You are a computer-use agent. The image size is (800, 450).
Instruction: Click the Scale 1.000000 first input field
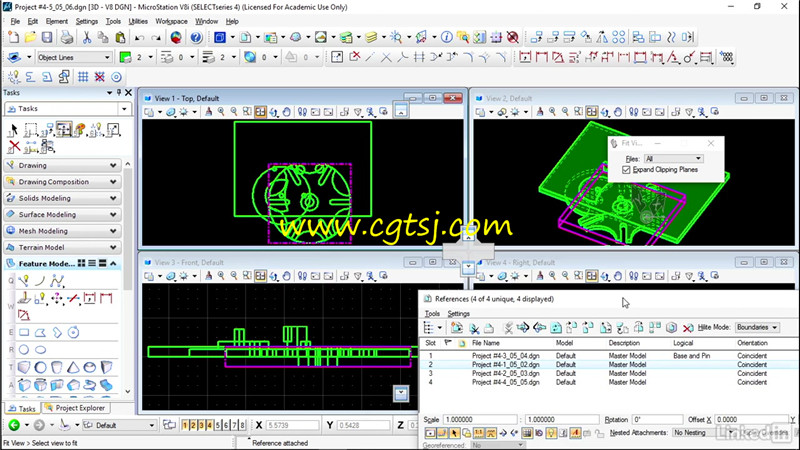(480, 419)
